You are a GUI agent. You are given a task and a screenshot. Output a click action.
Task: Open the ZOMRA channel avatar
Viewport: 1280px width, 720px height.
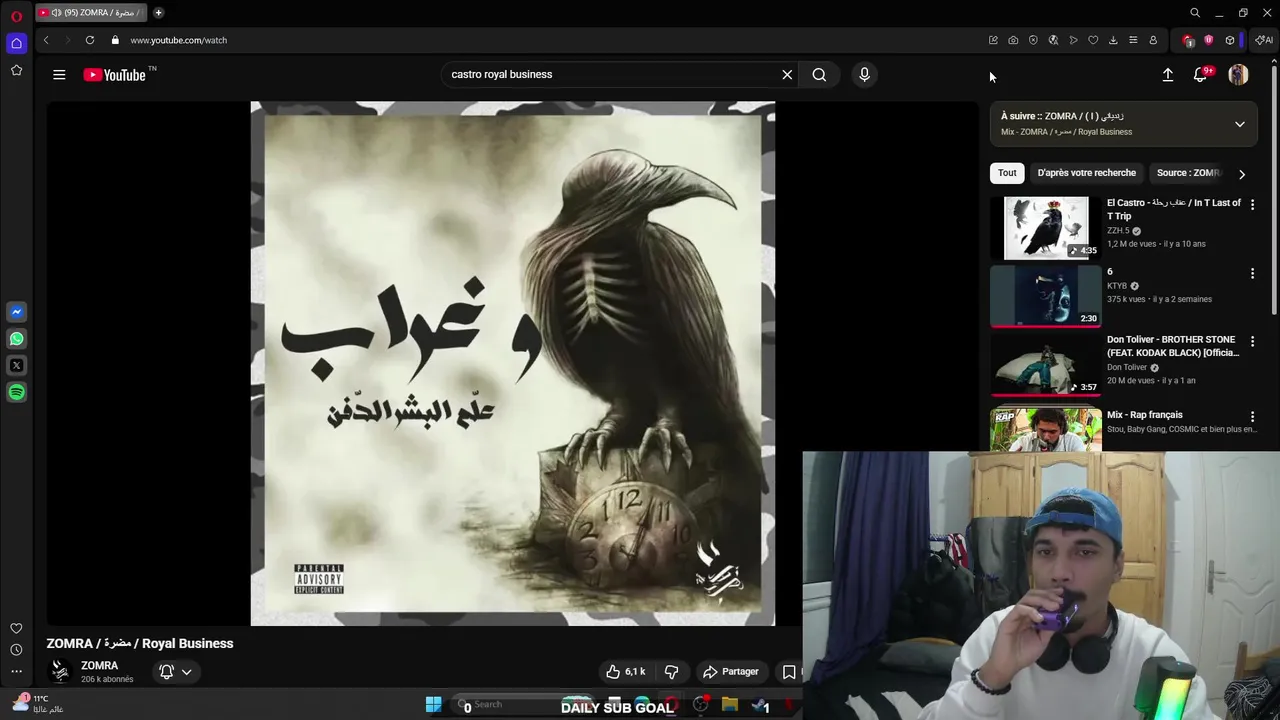(60, 672)
